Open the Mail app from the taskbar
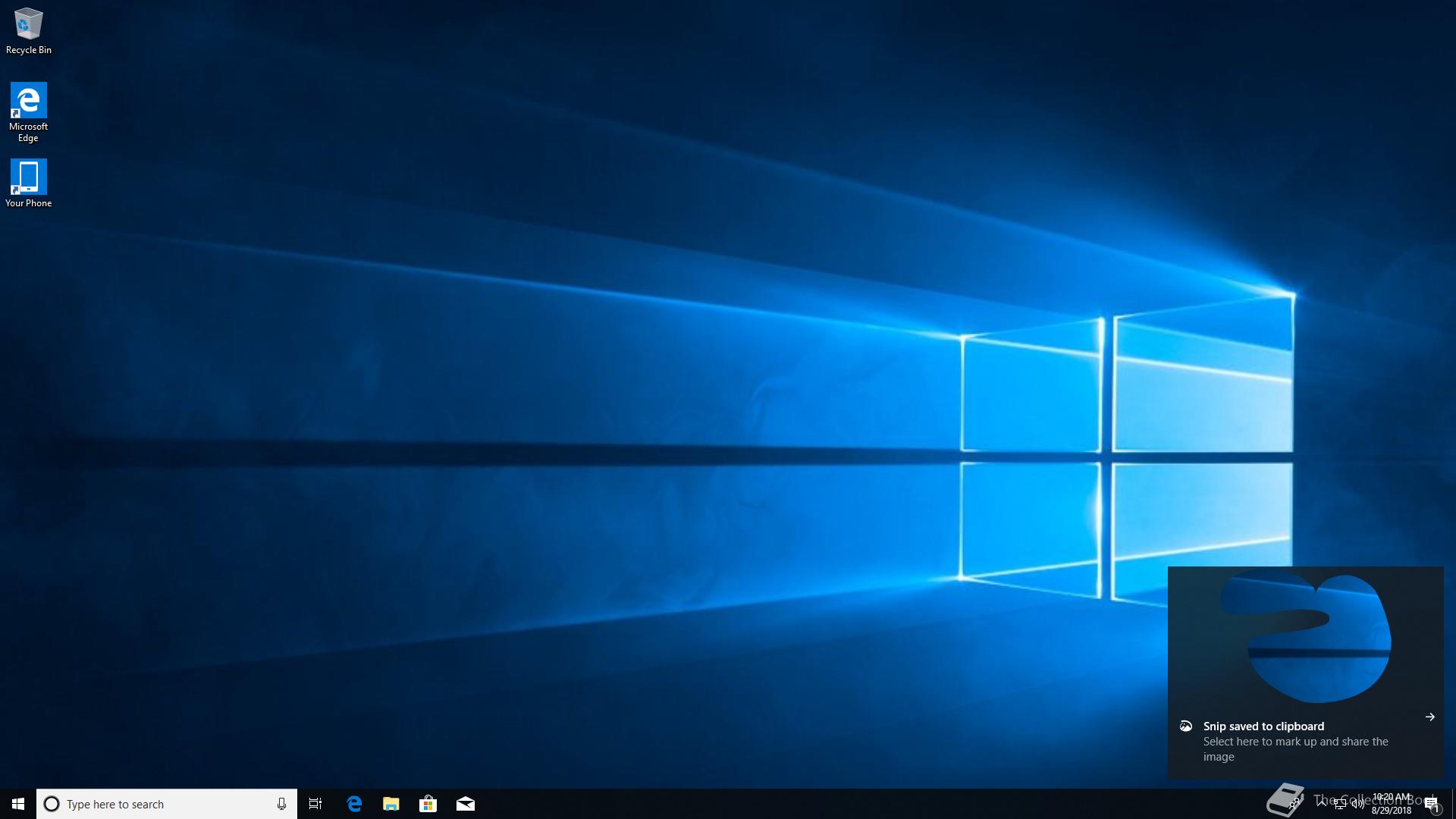The height and width of the screenshot is (819, 1456). pyautogui.click(x=466, y=804)
